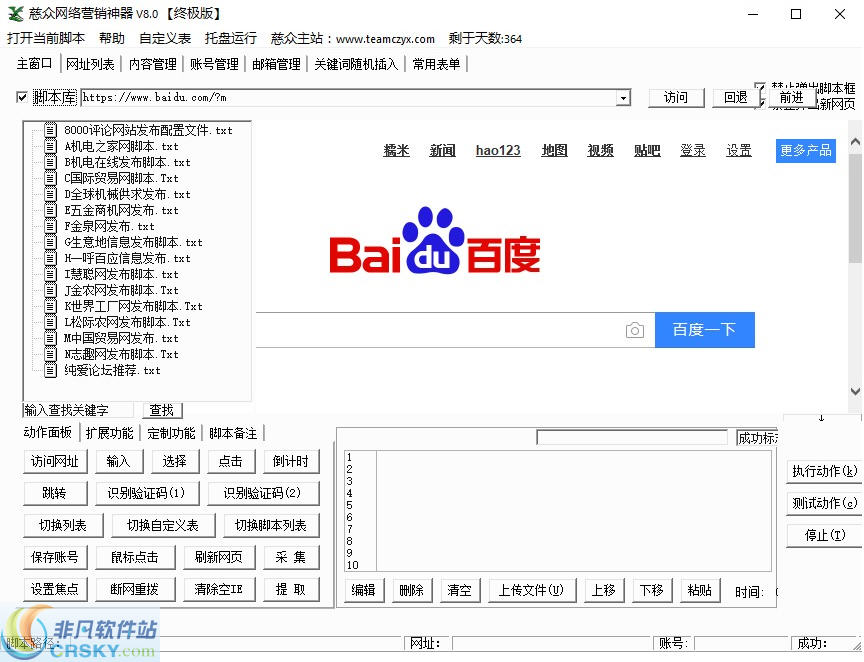Click the file icon beside M中国贸易网发布.txt

tap(50, 338)
